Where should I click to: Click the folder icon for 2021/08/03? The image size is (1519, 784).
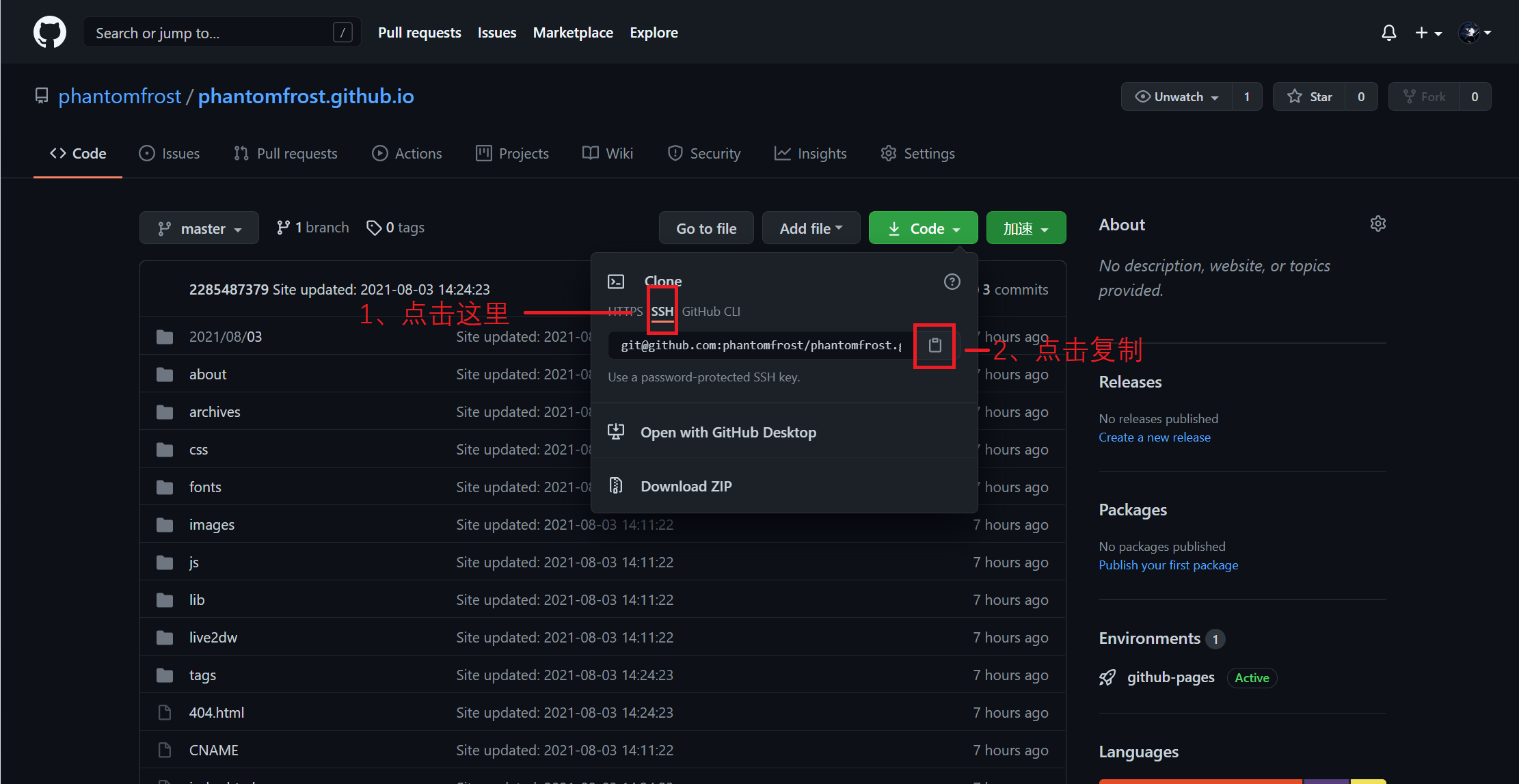165,336
